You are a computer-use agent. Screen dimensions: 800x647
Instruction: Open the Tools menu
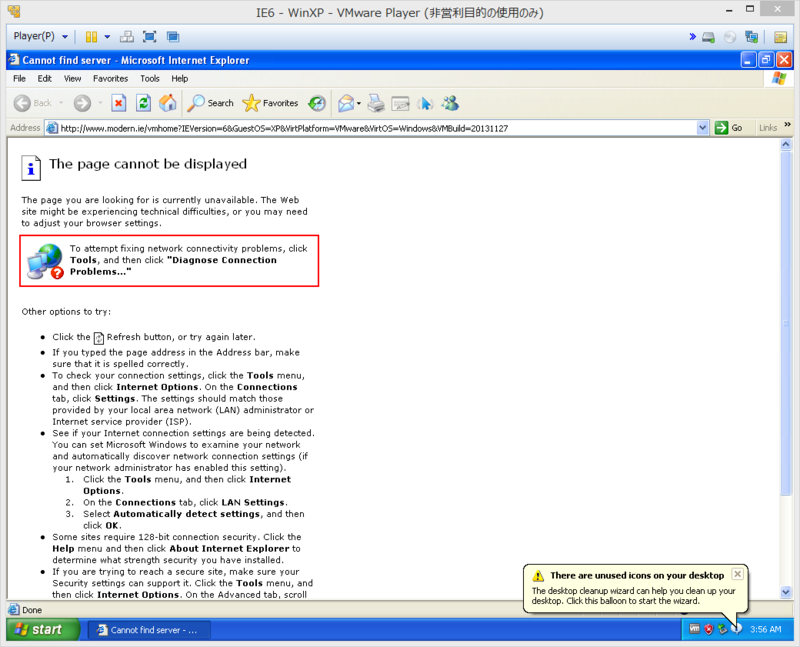pyautogui.click(x=150, y=79)
